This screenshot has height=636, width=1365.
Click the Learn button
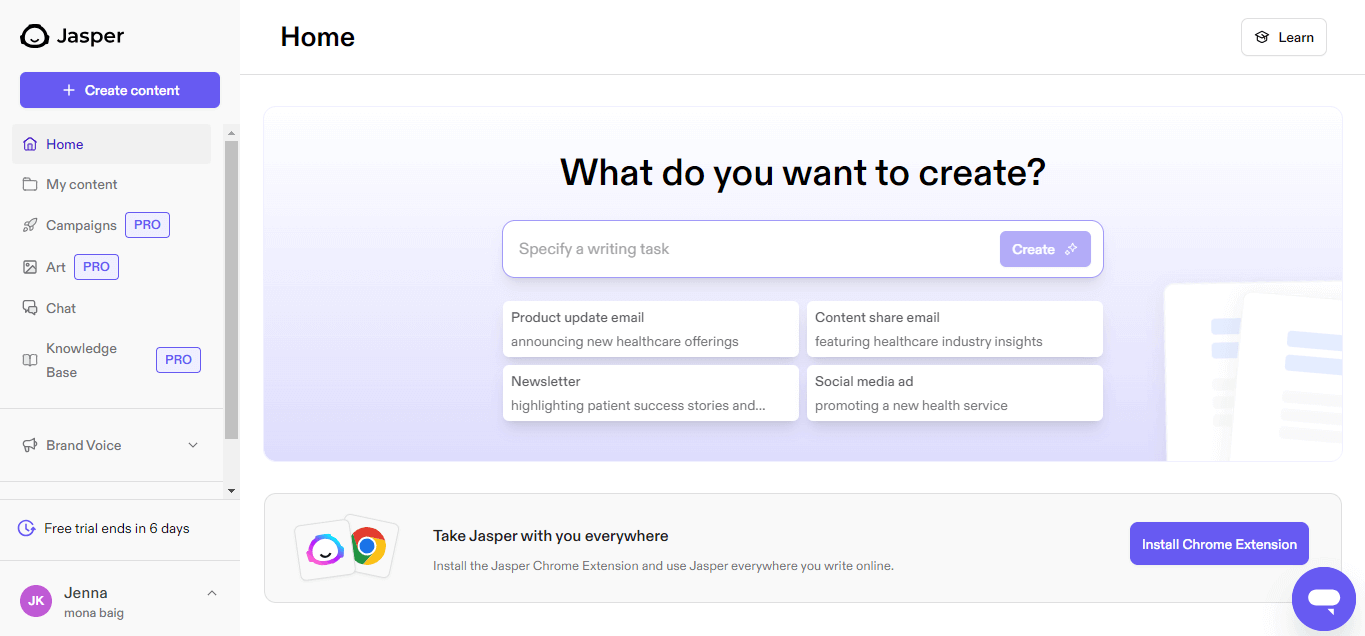point(1284,37)
